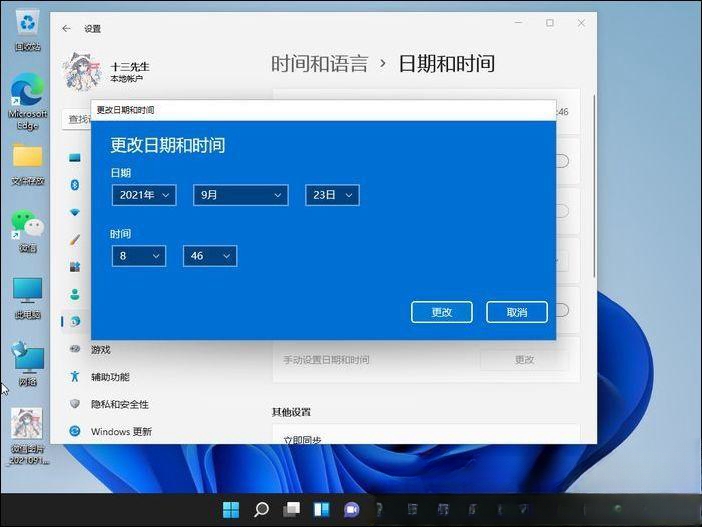
Task: Launch the Microsoft Edge desktop shortcut
Action: [x=27, y=102]
